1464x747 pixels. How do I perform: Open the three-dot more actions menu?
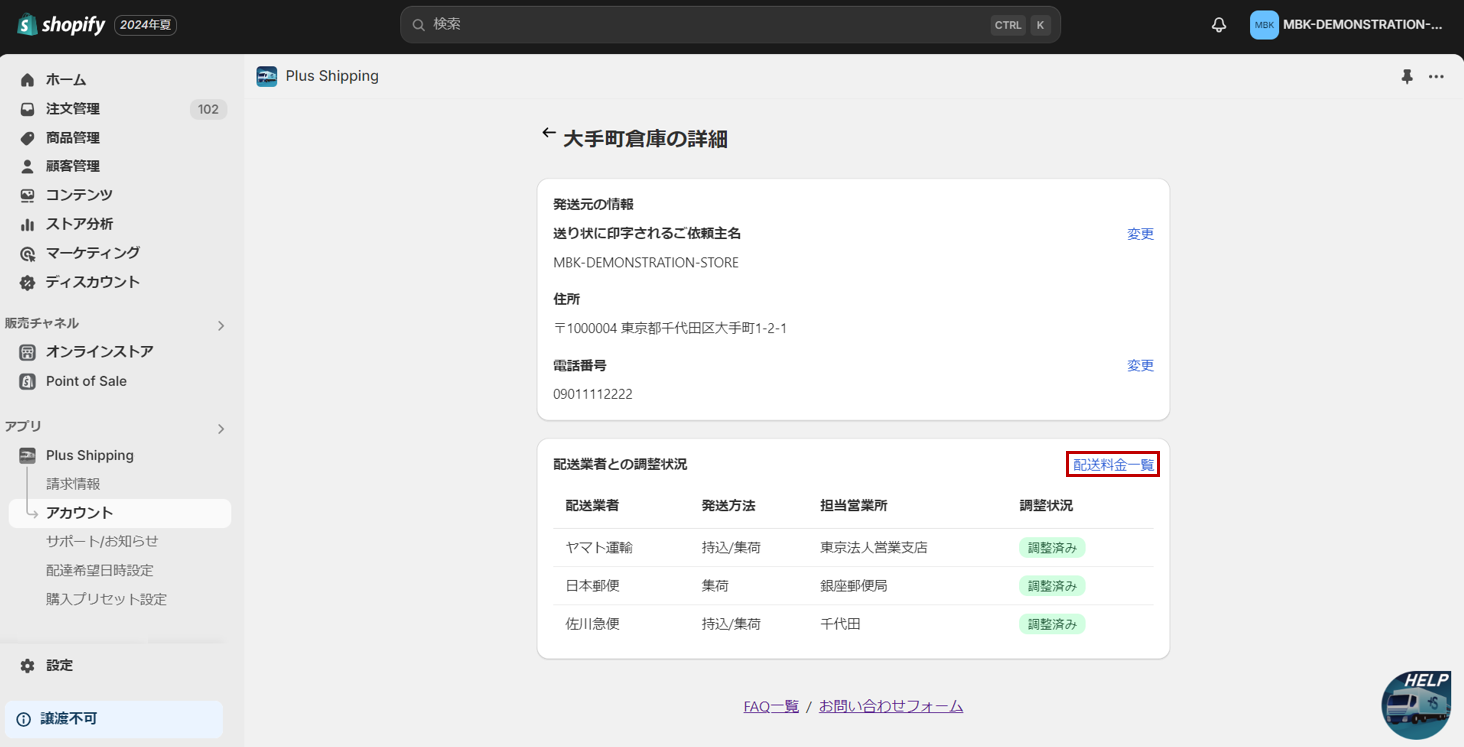pyautogui.click(x=1436, y=77)
